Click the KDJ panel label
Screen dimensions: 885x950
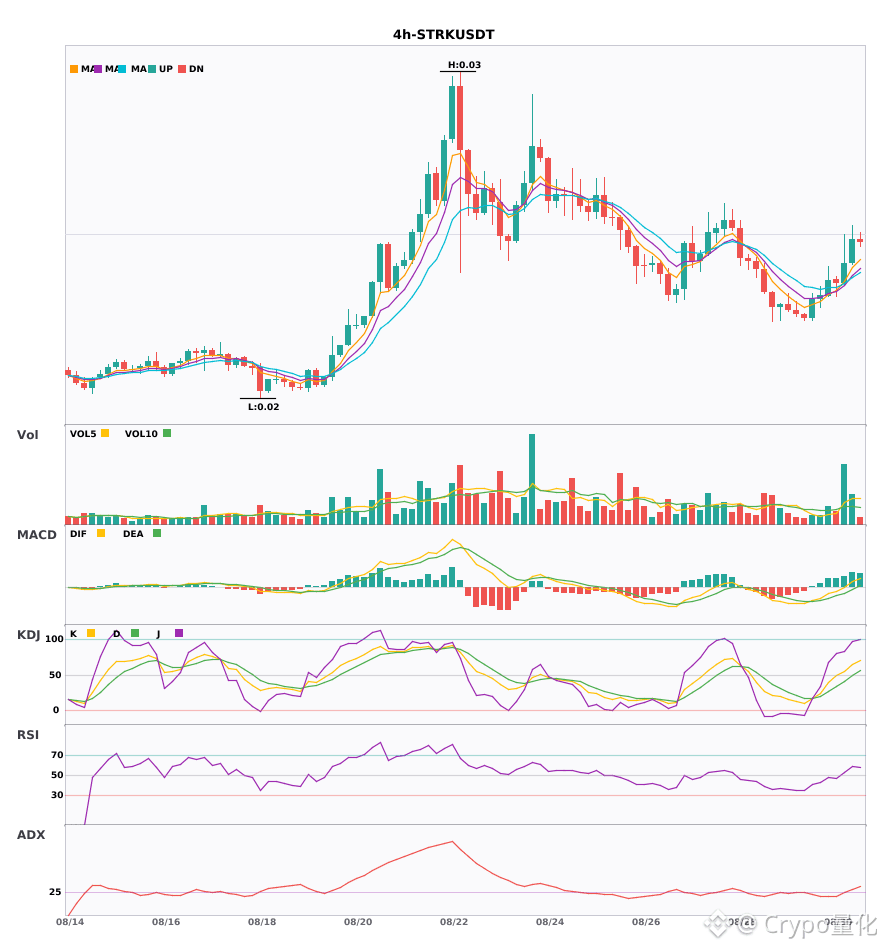click(x=28, y=635)
